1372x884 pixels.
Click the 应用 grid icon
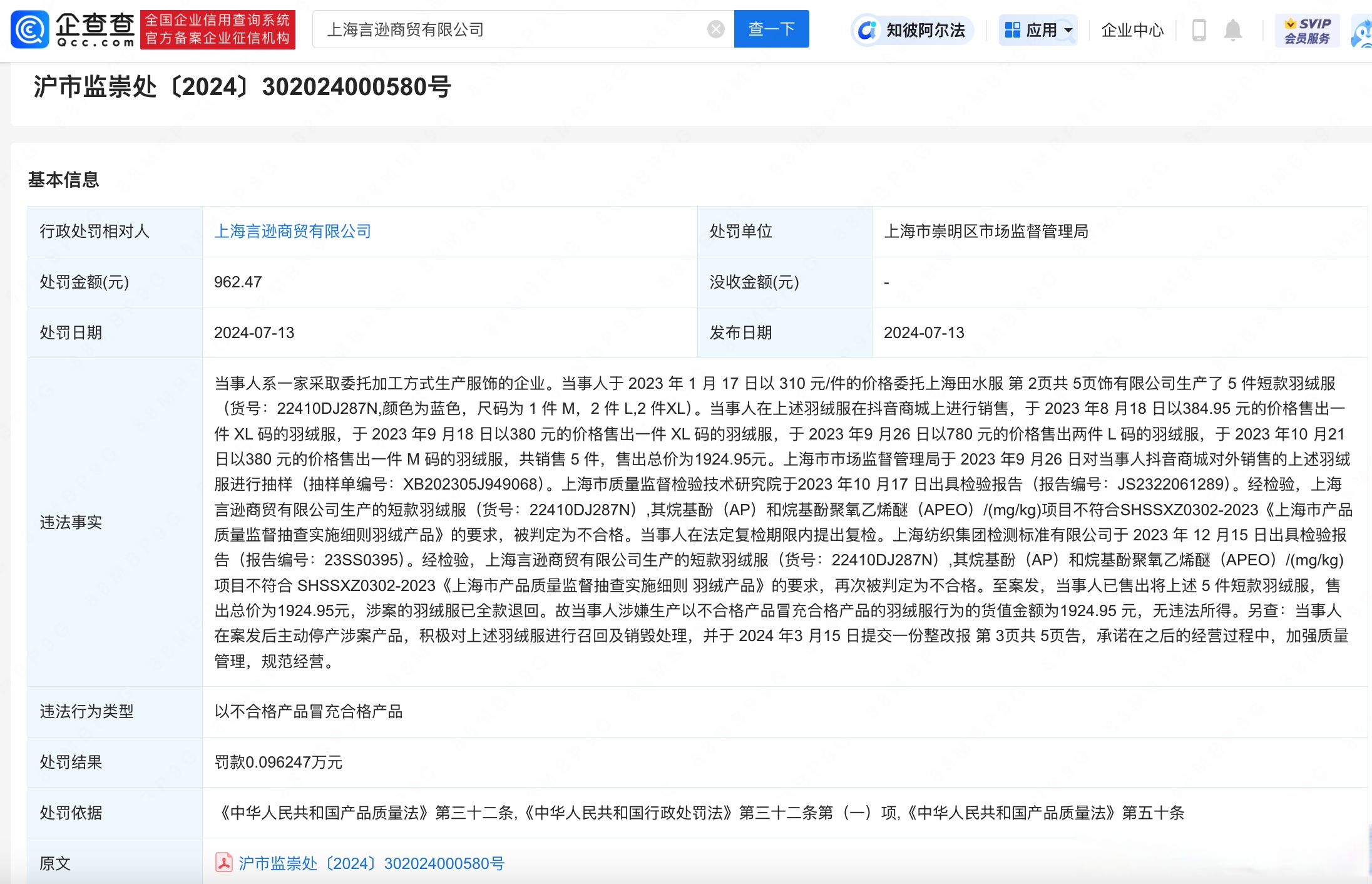pyautogui.click(x=1012, y=29)
